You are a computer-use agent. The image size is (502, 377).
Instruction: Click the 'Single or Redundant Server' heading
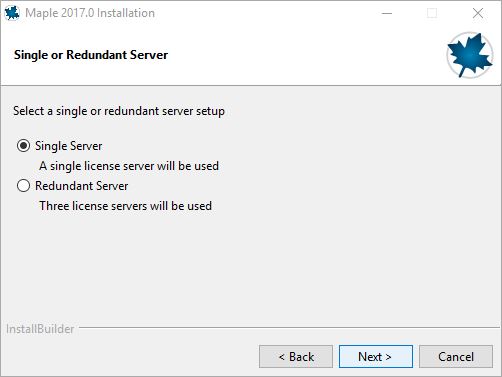click(91, 55)
